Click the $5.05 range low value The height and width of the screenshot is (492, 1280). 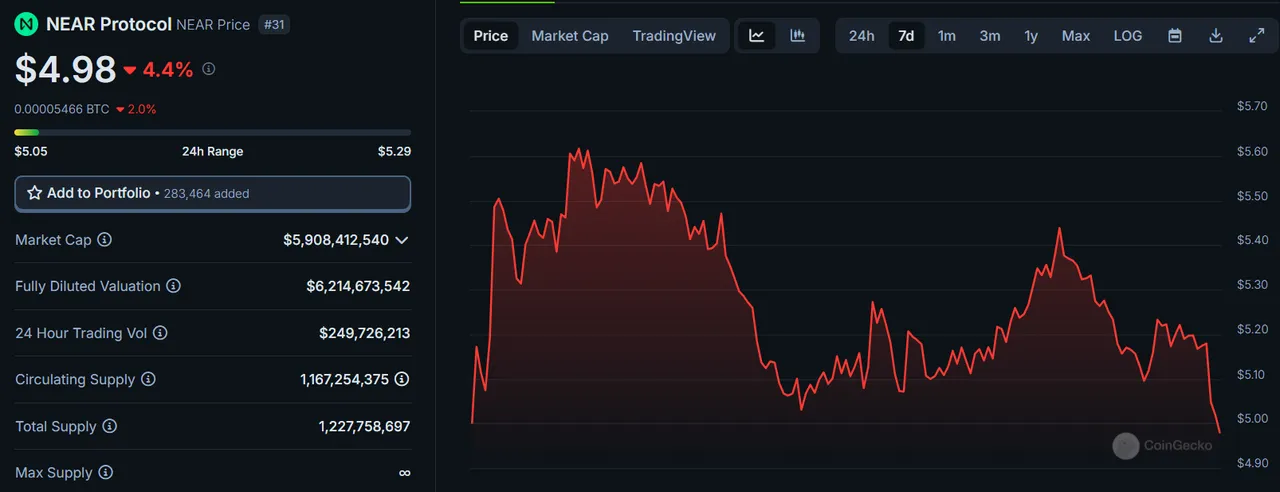pos(31,151)
